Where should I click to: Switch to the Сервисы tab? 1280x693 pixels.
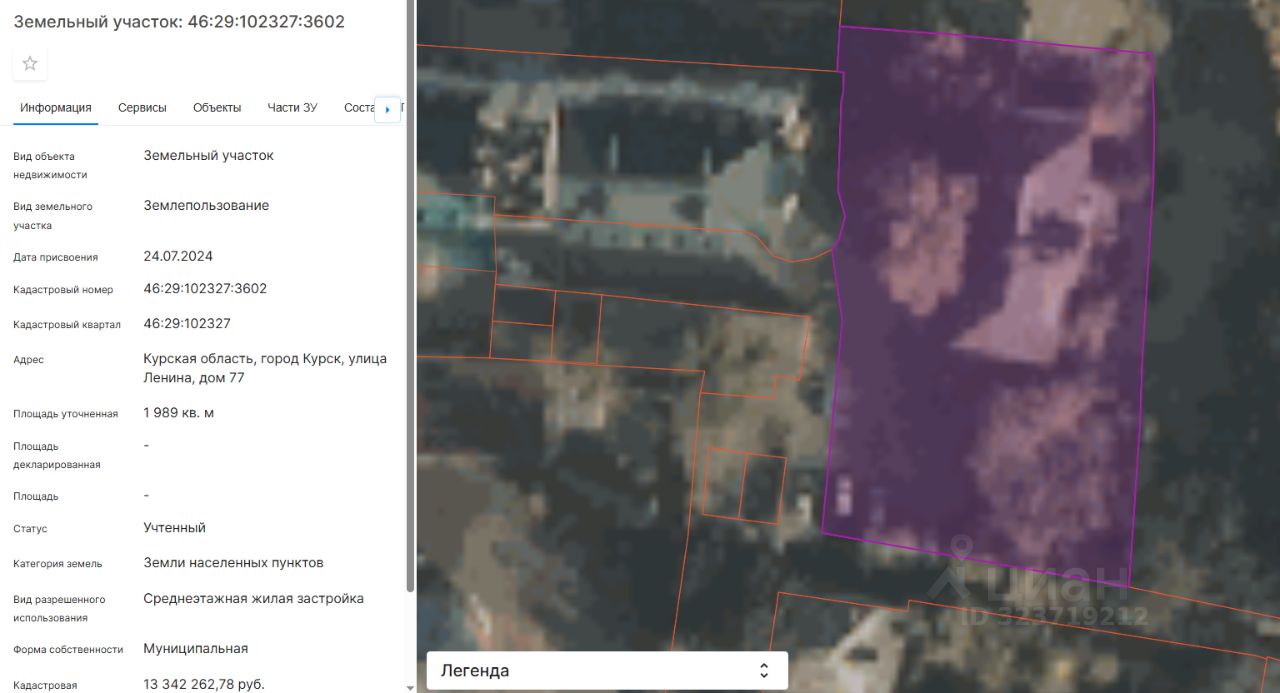pyautogui.click(x=142, y=108)
